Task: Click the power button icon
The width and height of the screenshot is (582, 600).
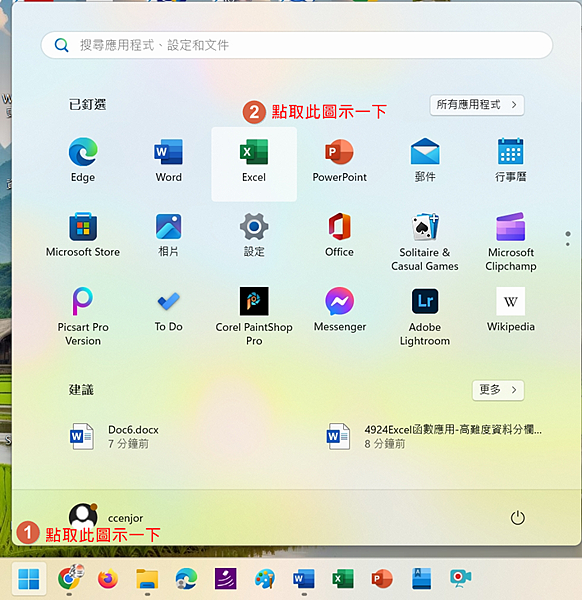Action: 517,518
